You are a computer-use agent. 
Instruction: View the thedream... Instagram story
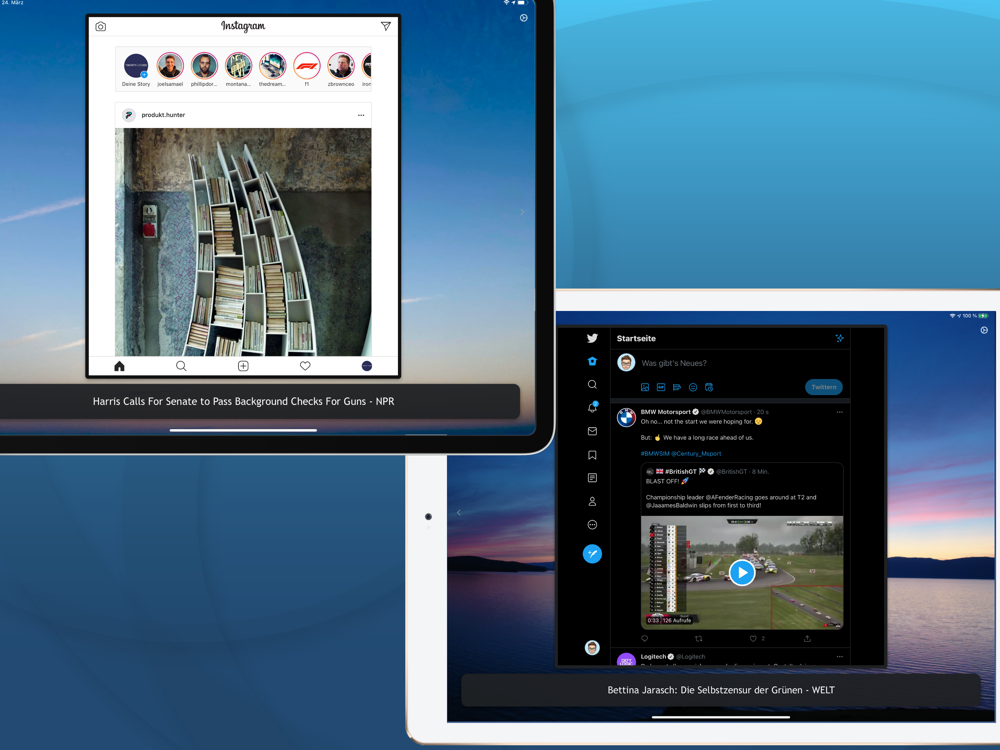tap(272, 66)
